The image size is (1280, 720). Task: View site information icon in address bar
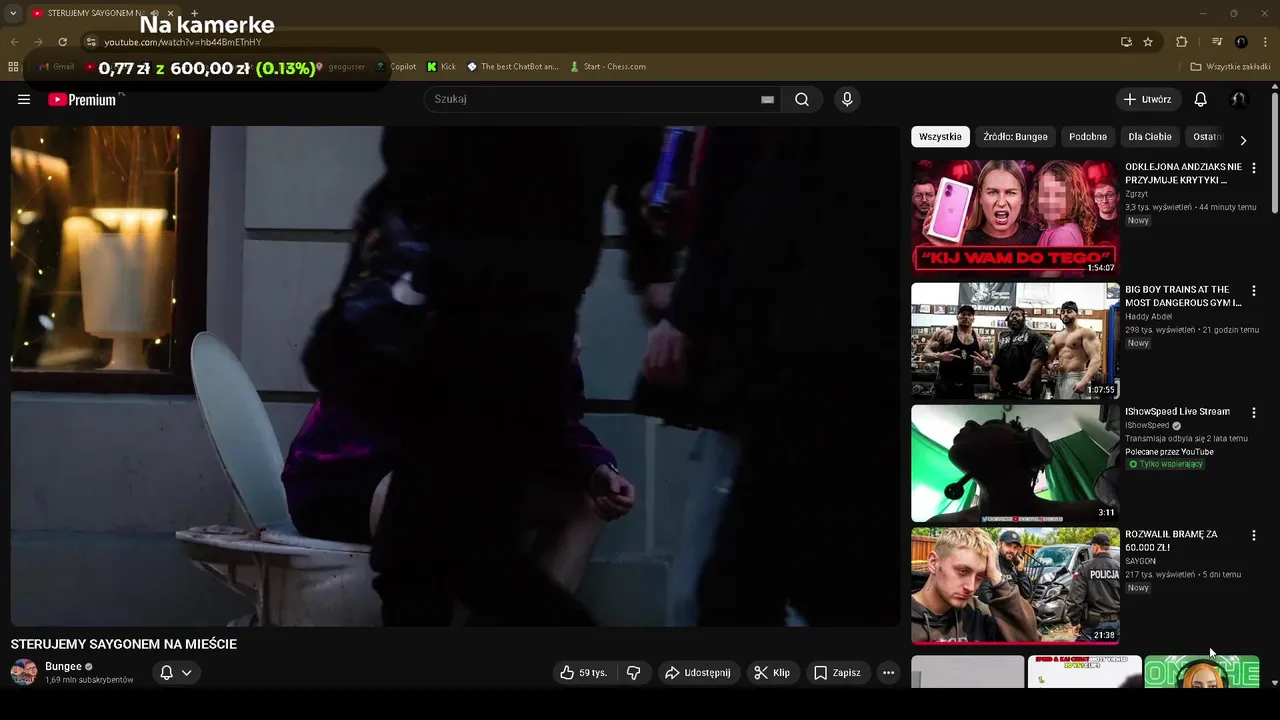91,42
